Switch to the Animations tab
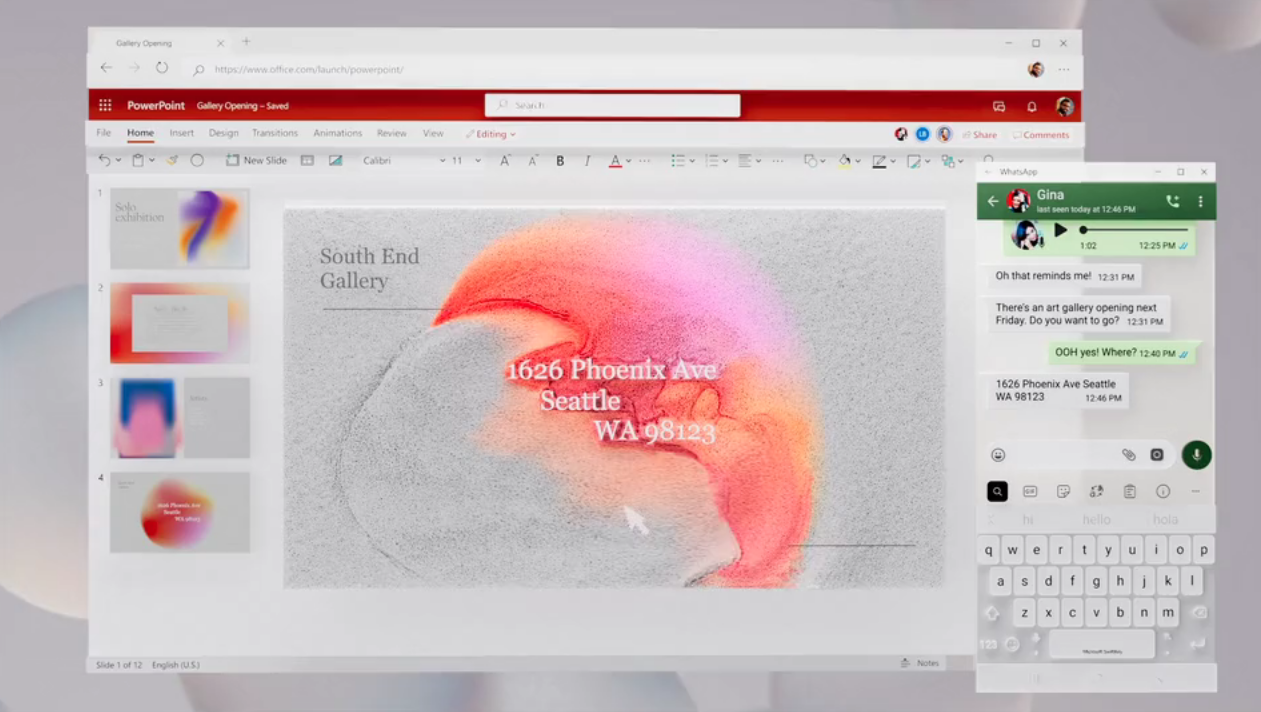Image resolution: width=1261 pixels, height=712 pixels. coord(337,133)
